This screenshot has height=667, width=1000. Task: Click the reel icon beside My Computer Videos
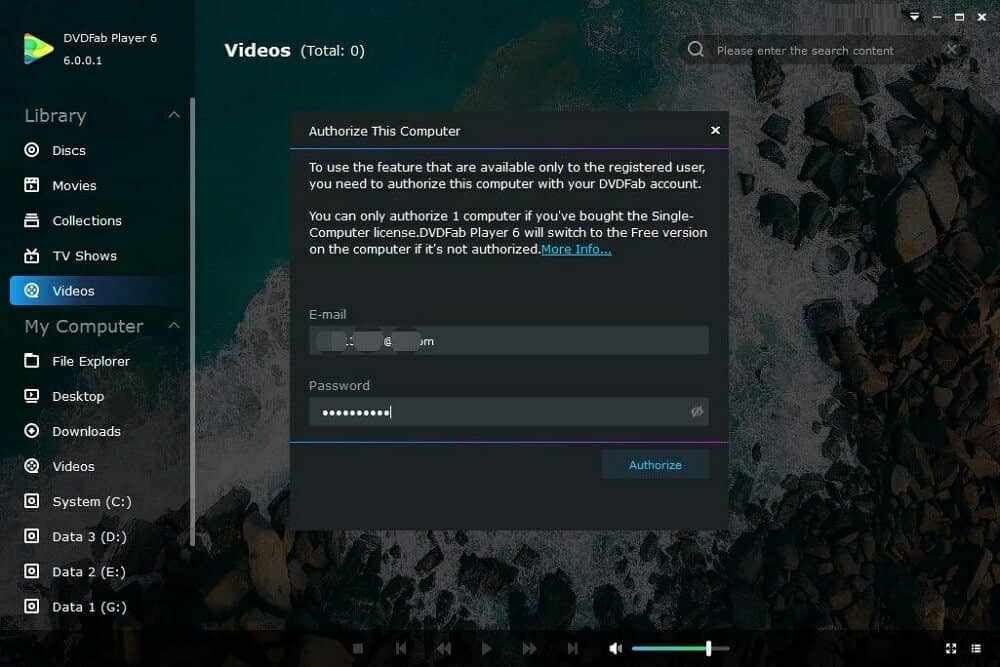tap(31, 466)
